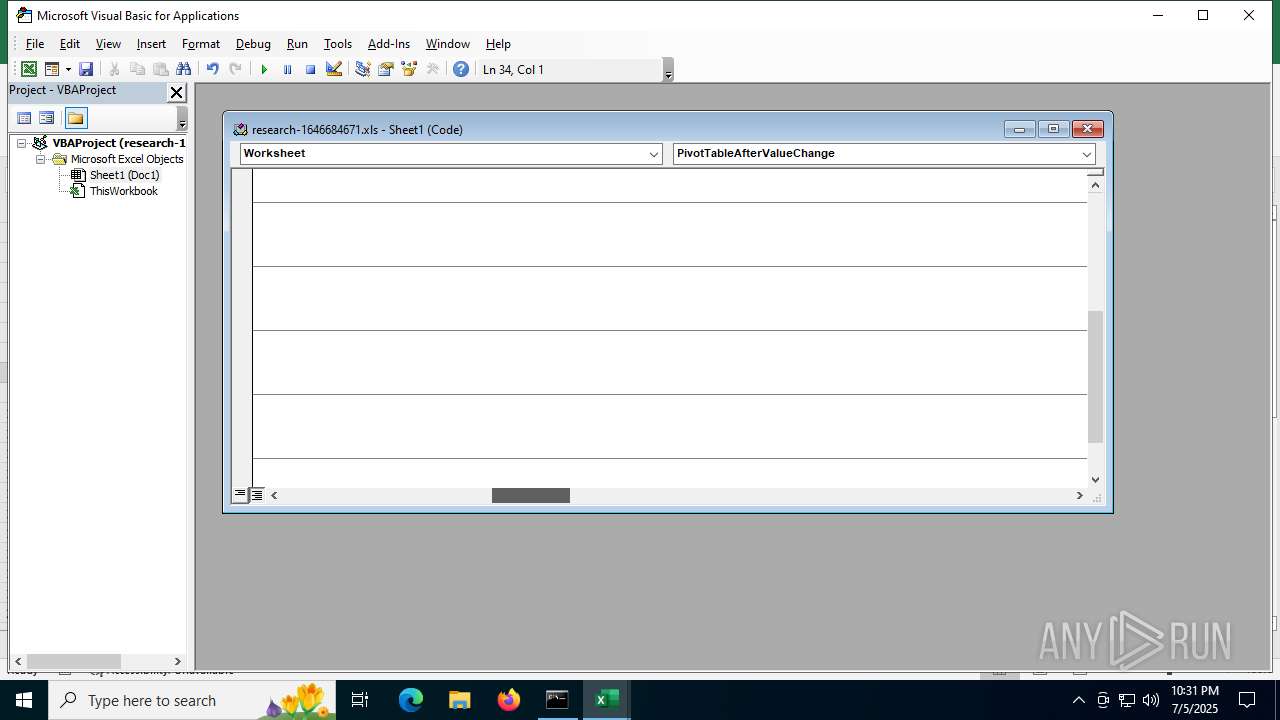This screenshot has height=720, width=1280.
Task: Open the Project Explorer toolbar icon
Action: [x=362, y=69]
